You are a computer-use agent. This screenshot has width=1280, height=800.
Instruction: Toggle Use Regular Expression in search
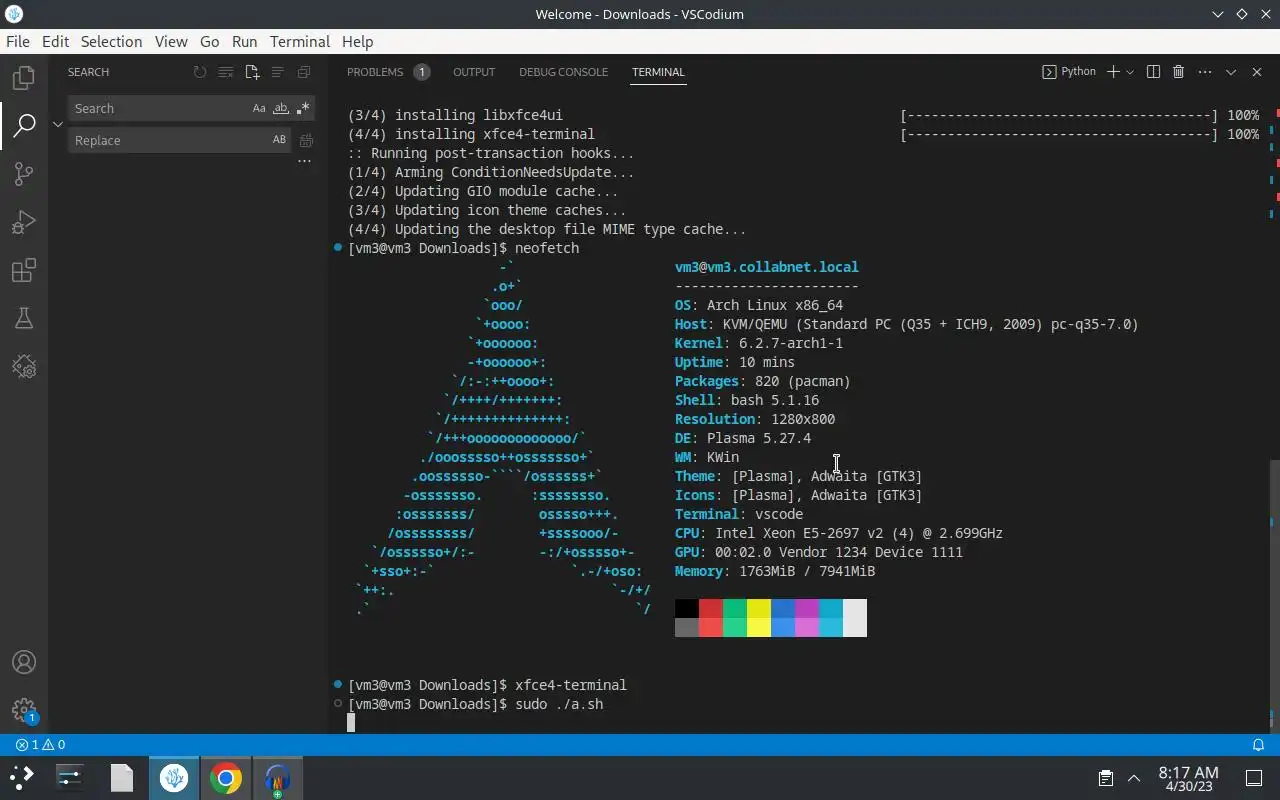303,108
